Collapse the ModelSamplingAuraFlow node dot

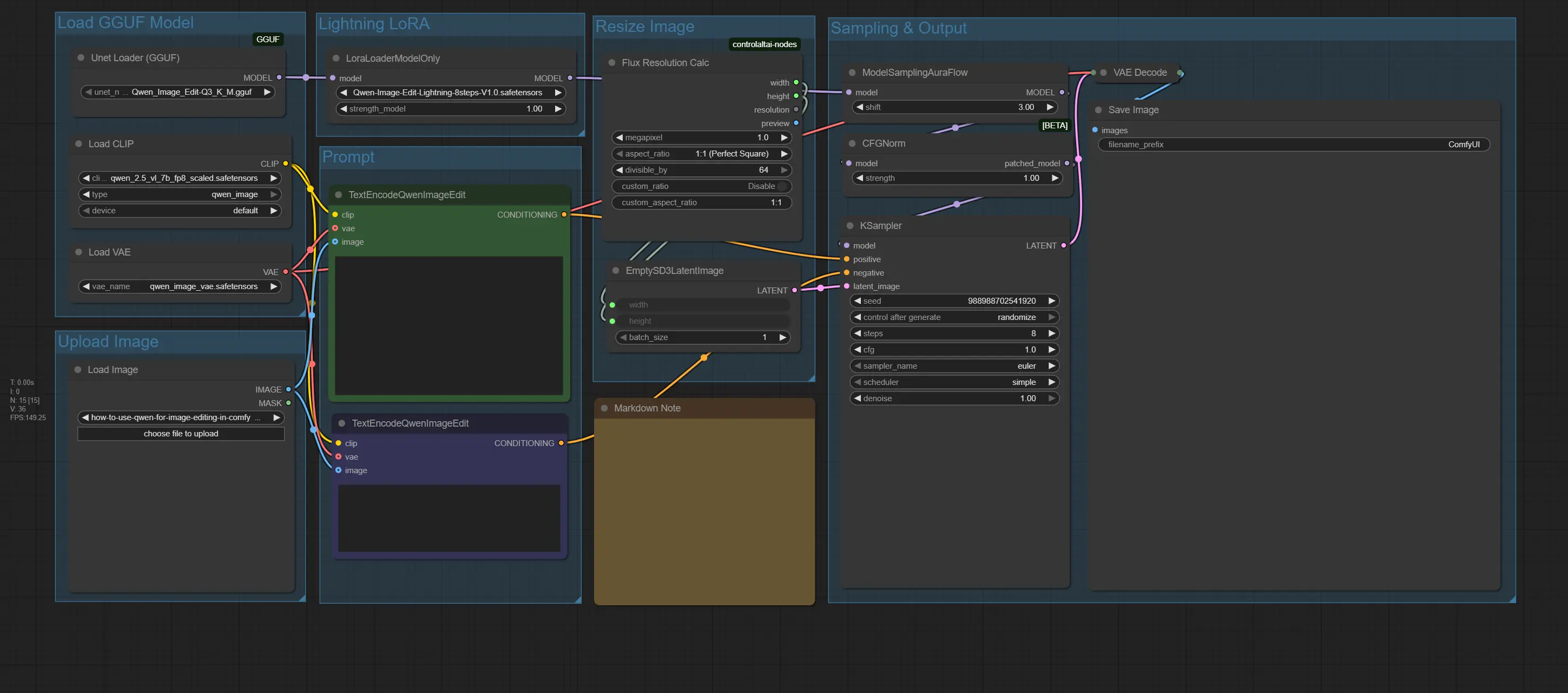[x=852, y=73]
